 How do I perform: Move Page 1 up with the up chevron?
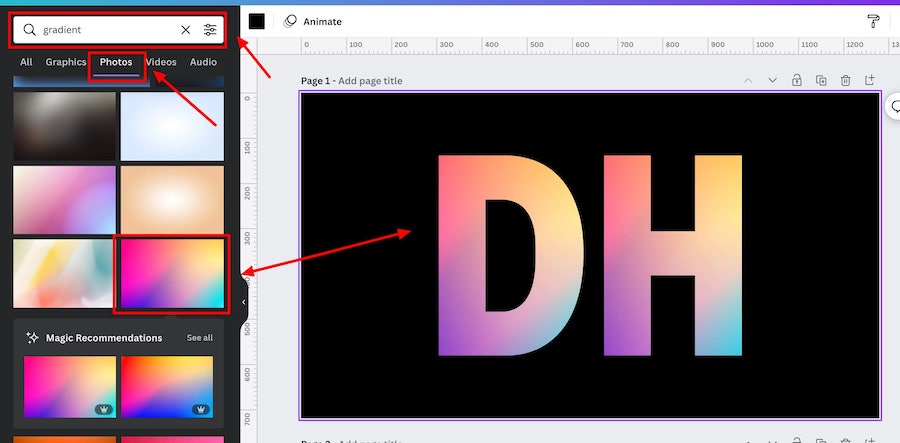748,80
